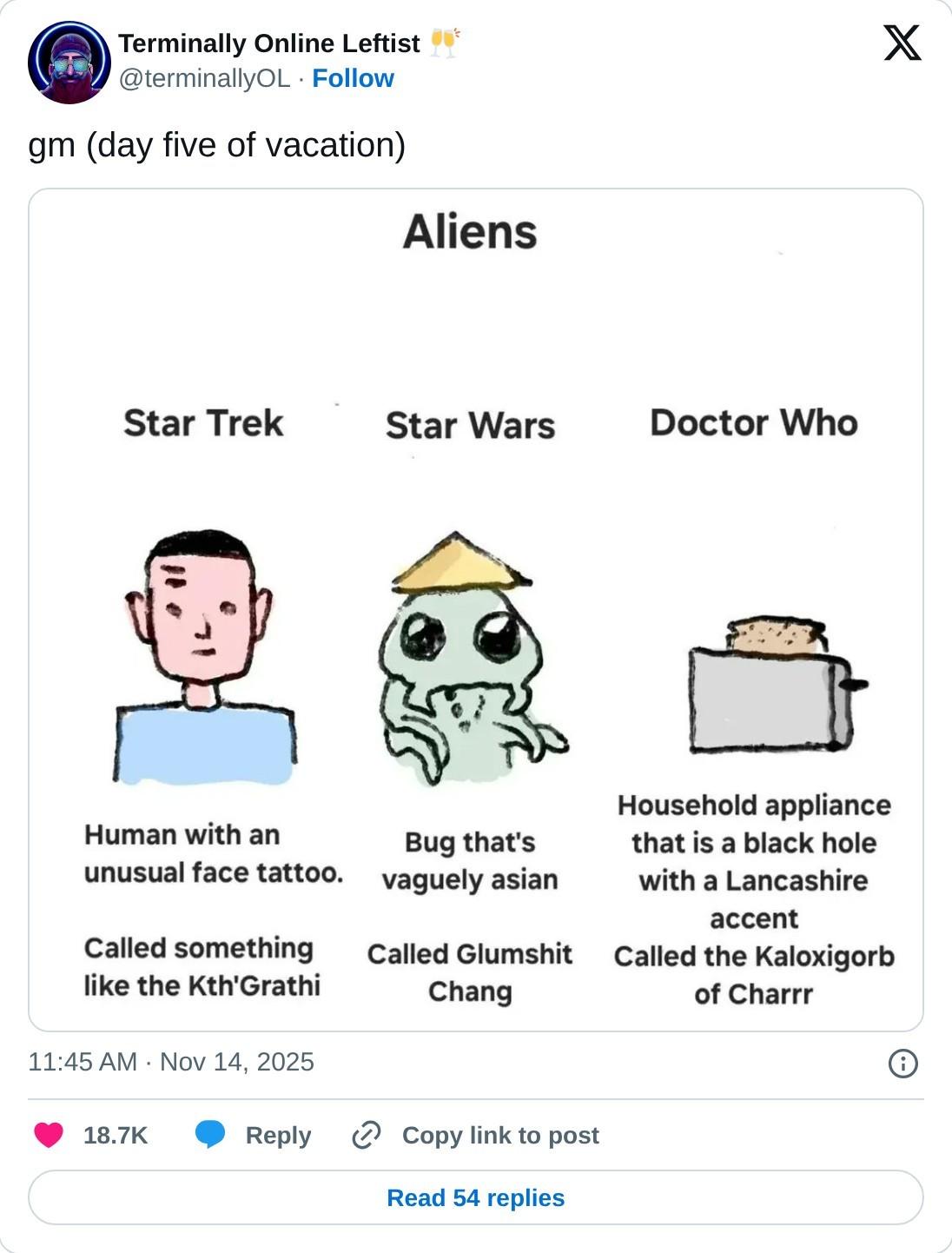Open the post via its timestamp link
Screen dimensions: 952x1253
171,1061
